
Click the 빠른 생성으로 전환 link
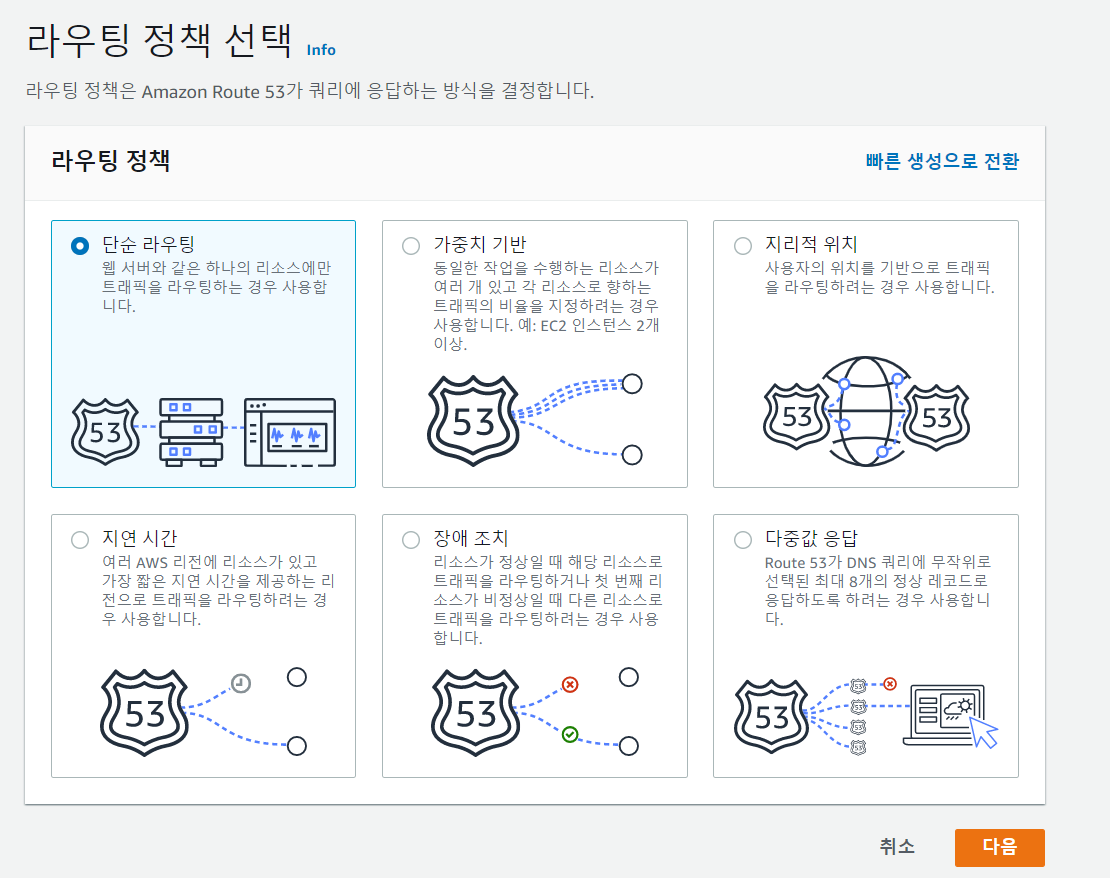coord(942,161)
